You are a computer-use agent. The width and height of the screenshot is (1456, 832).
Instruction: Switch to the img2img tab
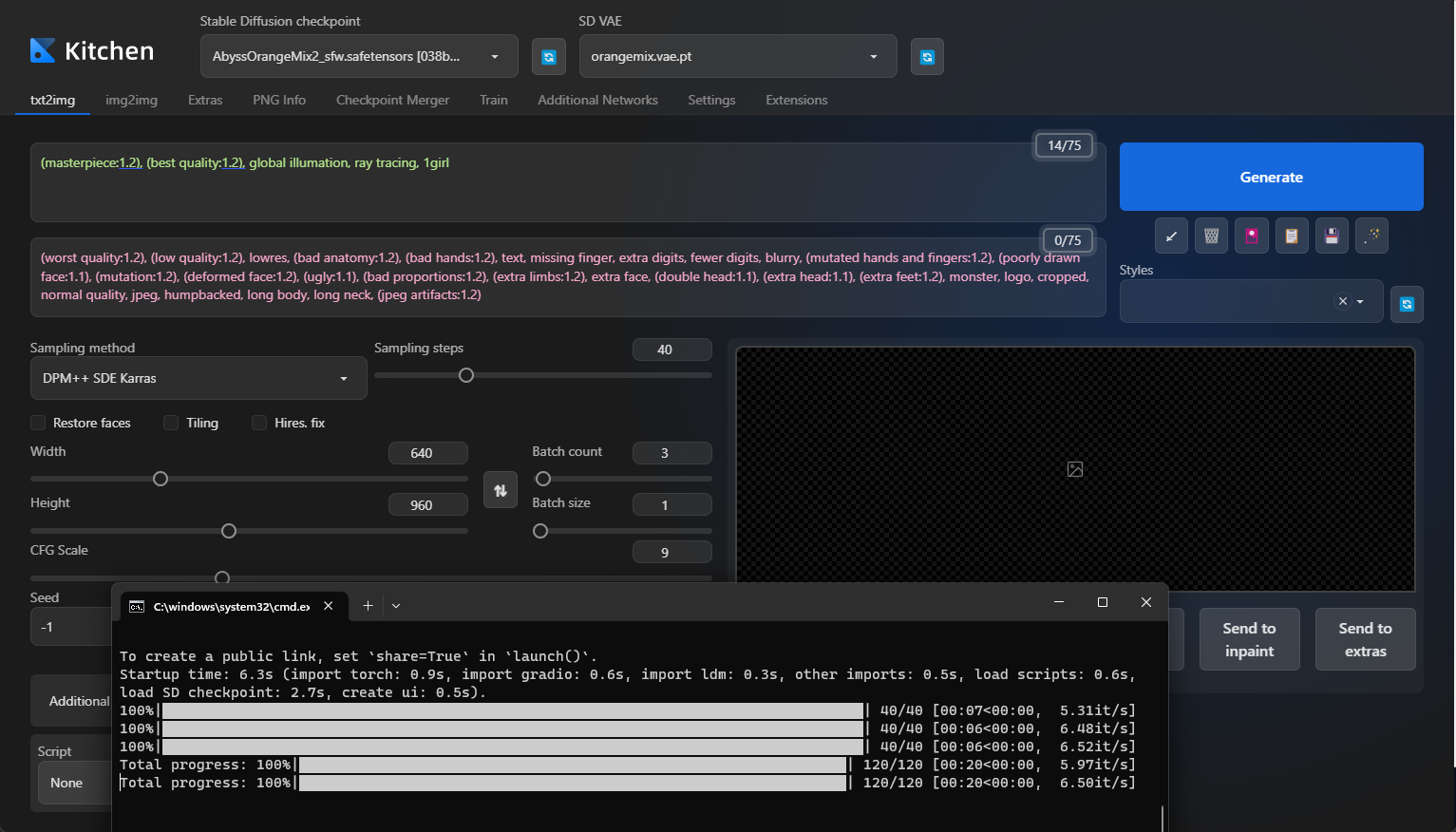tap(131, 100)
